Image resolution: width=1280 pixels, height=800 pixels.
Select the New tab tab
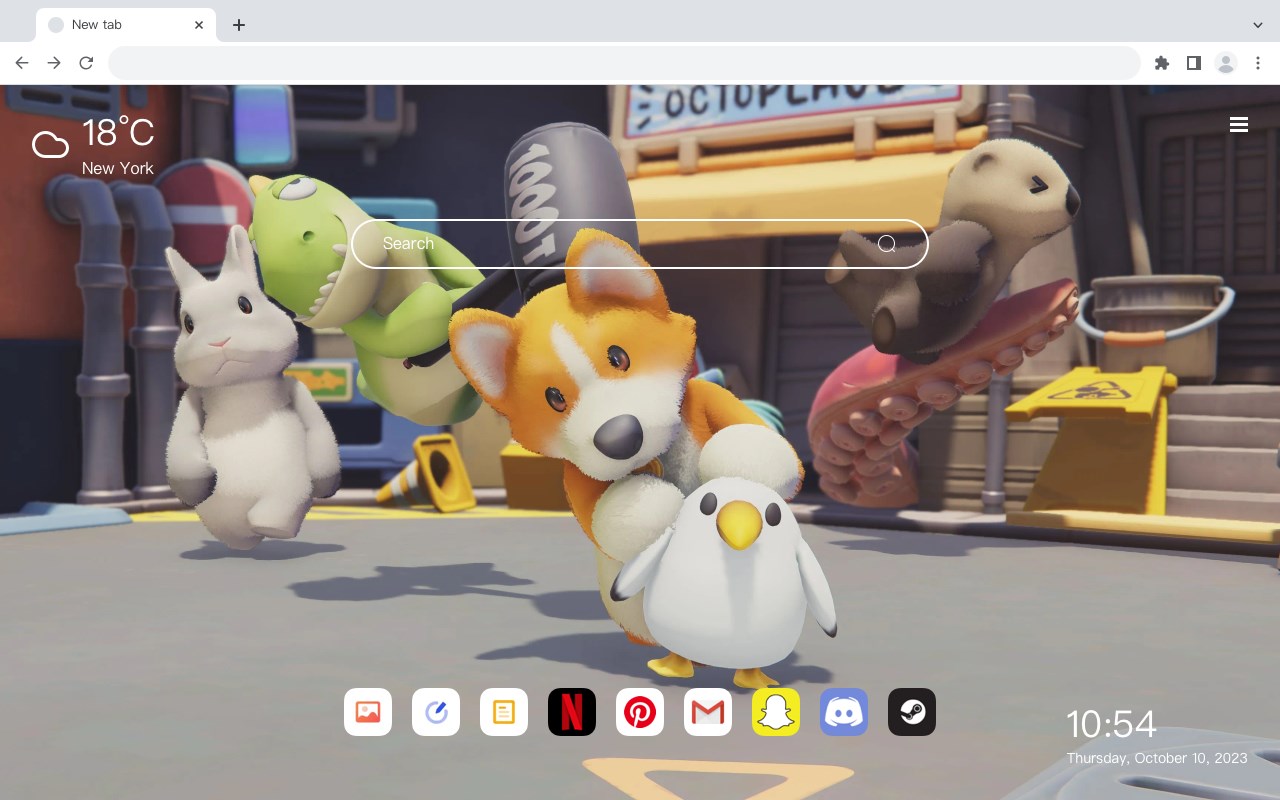[126, 25]
